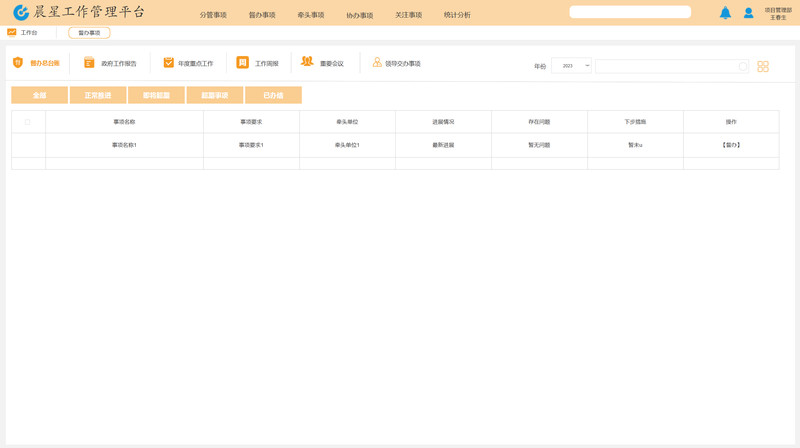
Task: Click the 牵头单位 column header
Action: pos(347,122)
